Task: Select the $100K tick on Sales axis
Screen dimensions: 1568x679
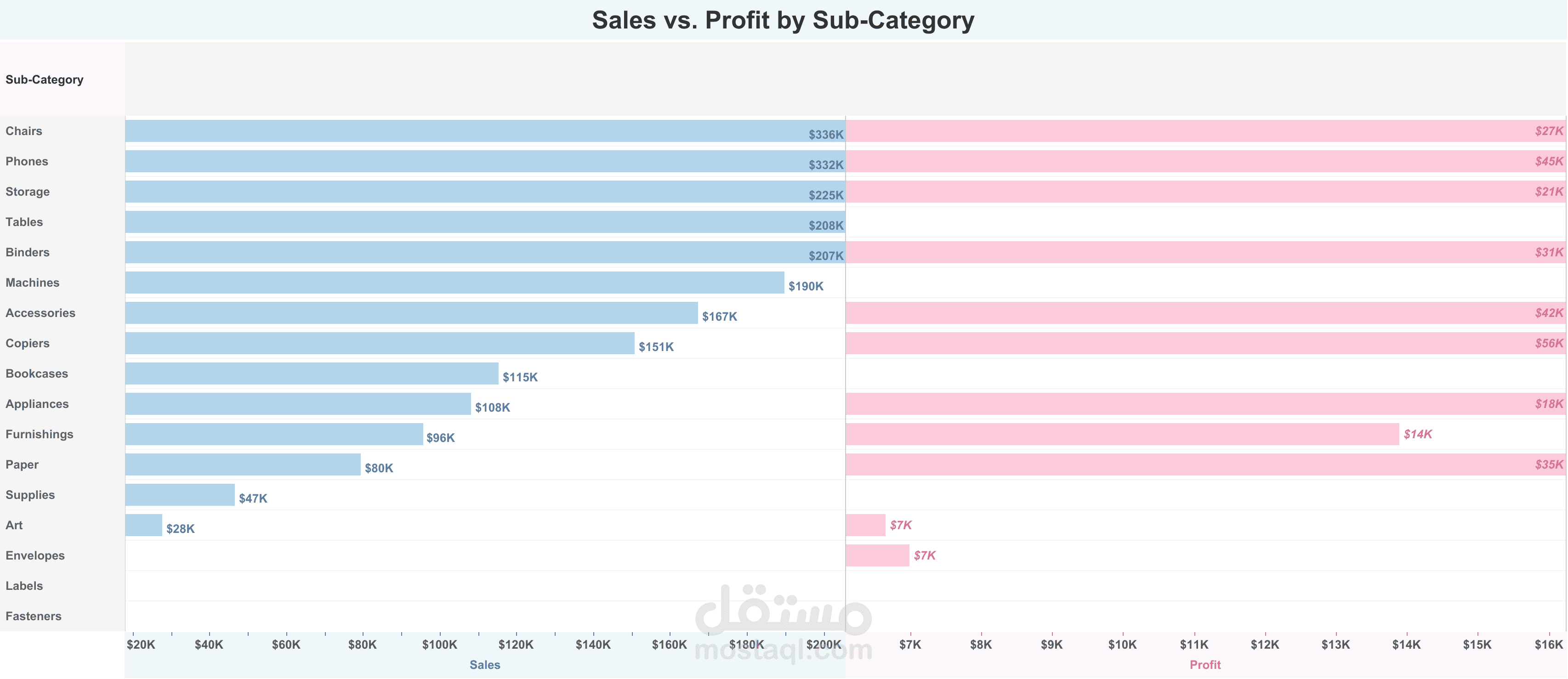Action: click(439, 645)
